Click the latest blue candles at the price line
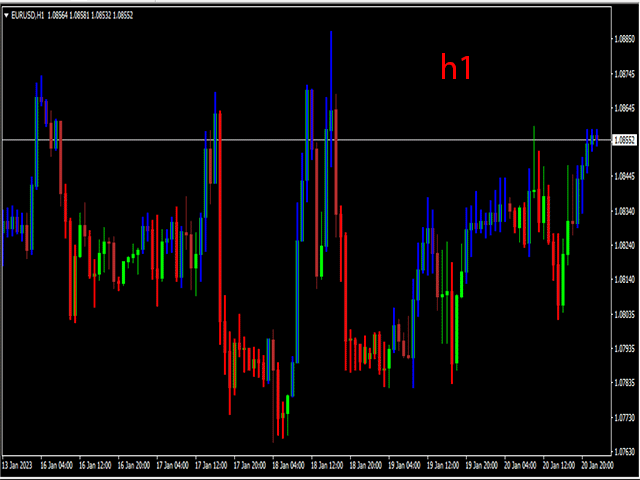Screen dimensions: 640x480 [593, 138]
